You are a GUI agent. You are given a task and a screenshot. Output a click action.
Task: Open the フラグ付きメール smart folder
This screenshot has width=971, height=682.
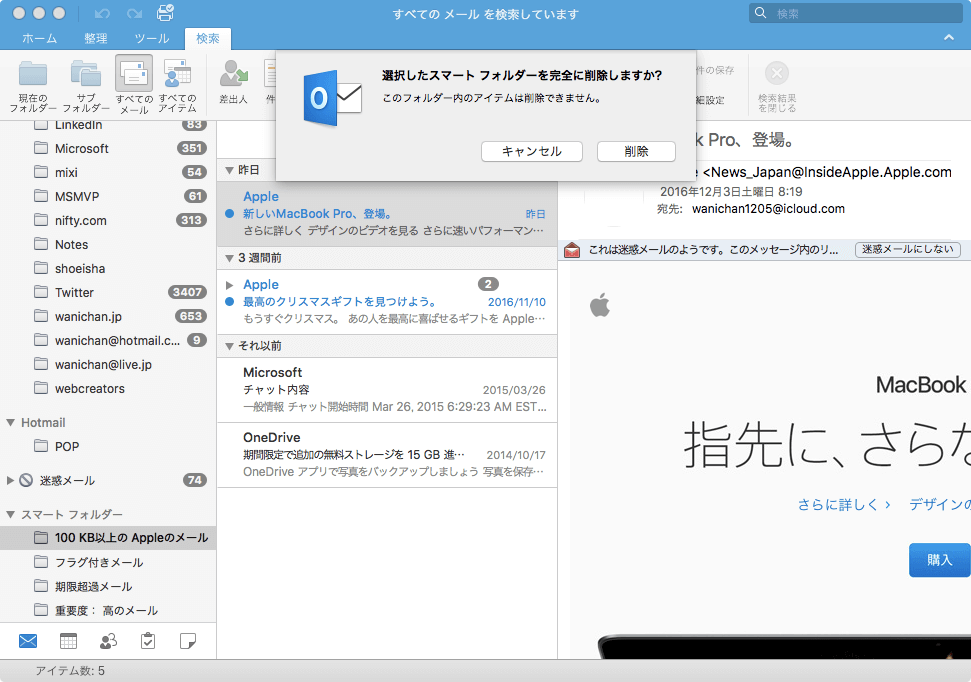click(108, 562)
